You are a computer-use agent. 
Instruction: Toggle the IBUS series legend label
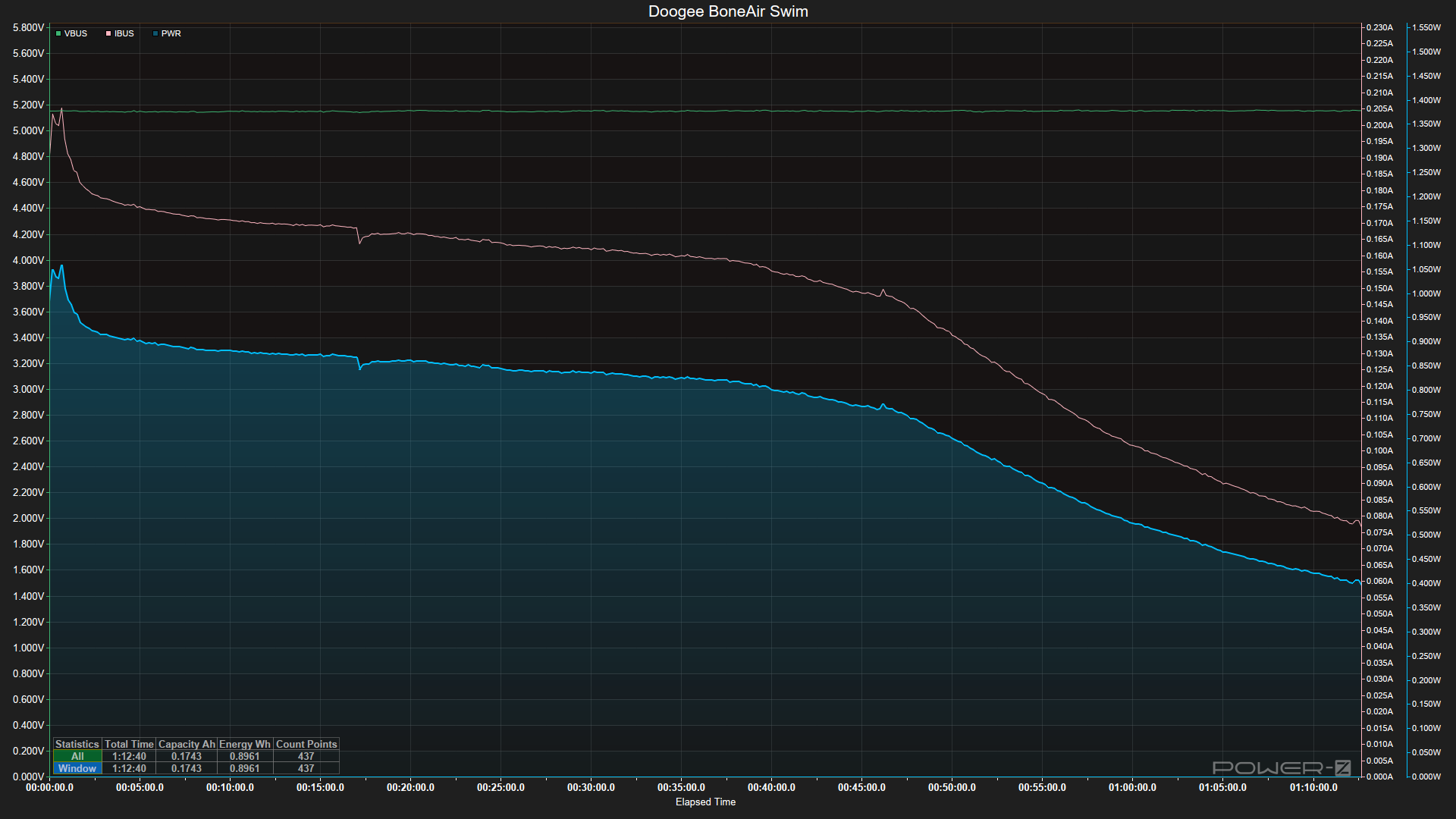(124, 33)
